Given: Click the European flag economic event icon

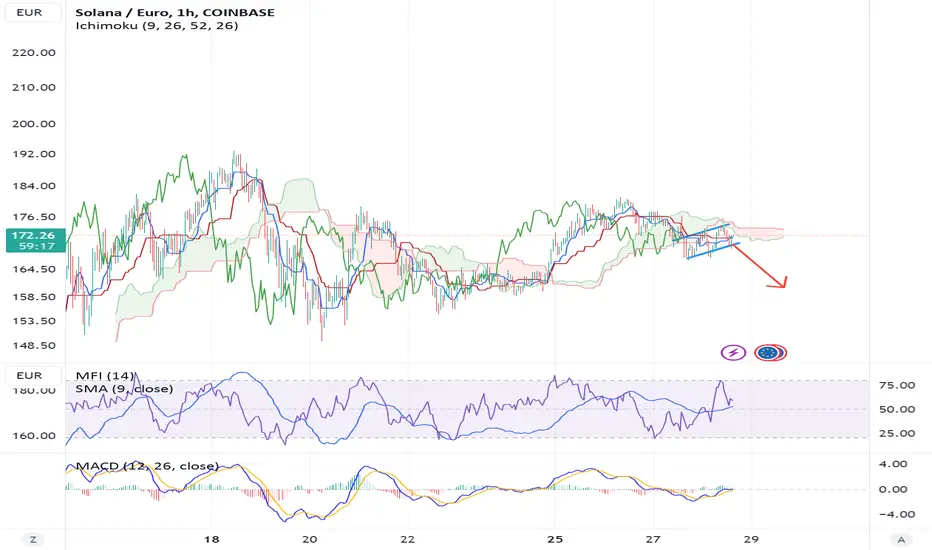Looking at the screenshot, I should 770,353.
